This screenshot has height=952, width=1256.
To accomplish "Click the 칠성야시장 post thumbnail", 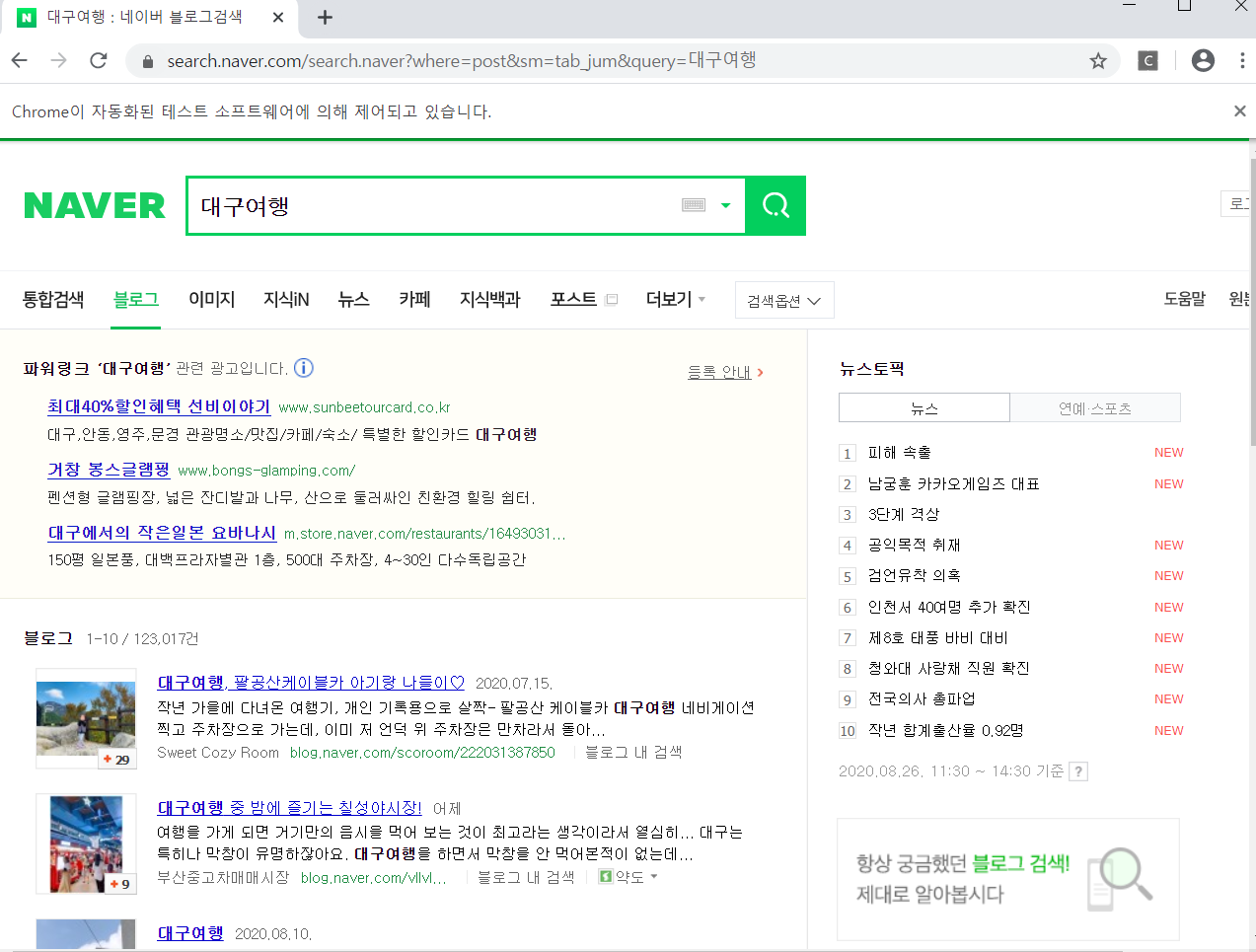I will pyautogui.click(x=86, y=843).
